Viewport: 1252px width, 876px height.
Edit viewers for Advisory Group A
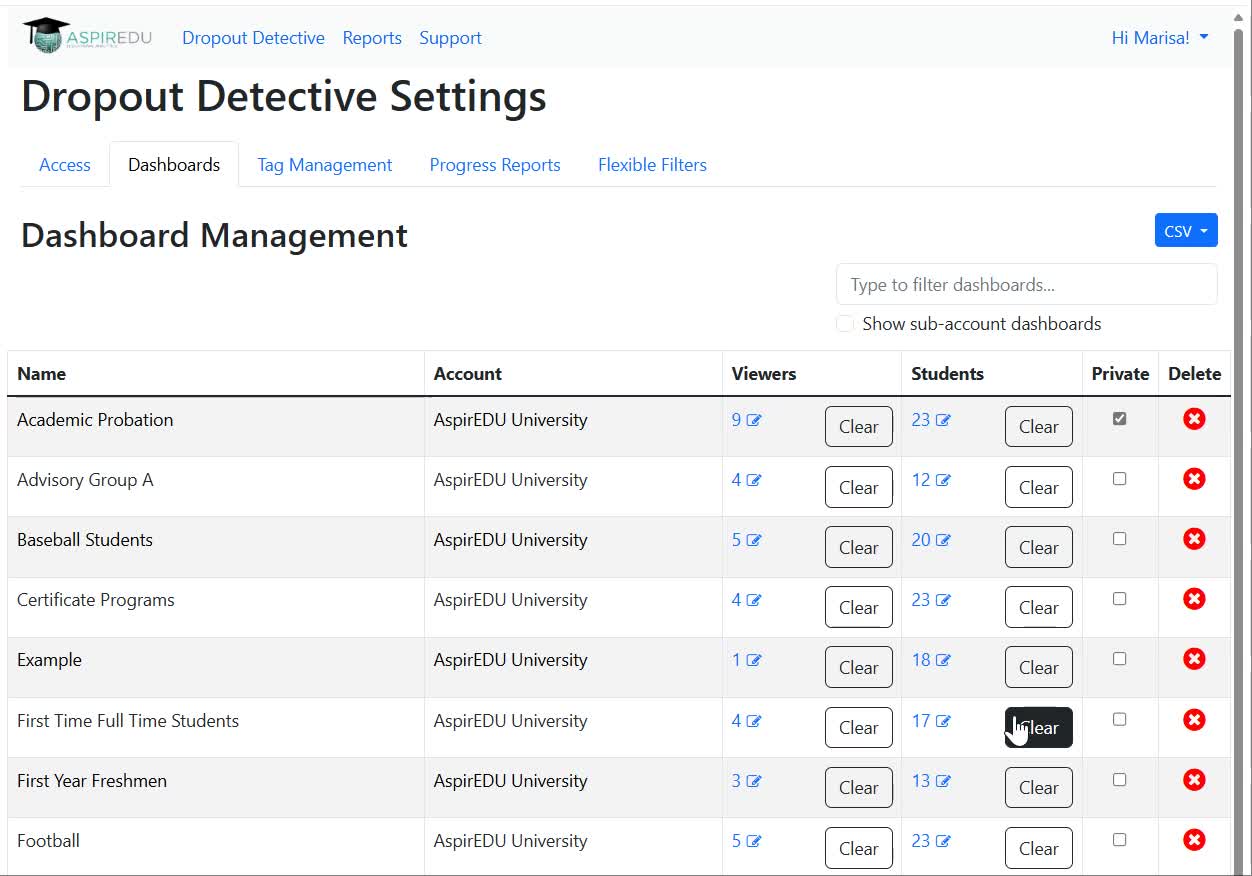754,480
